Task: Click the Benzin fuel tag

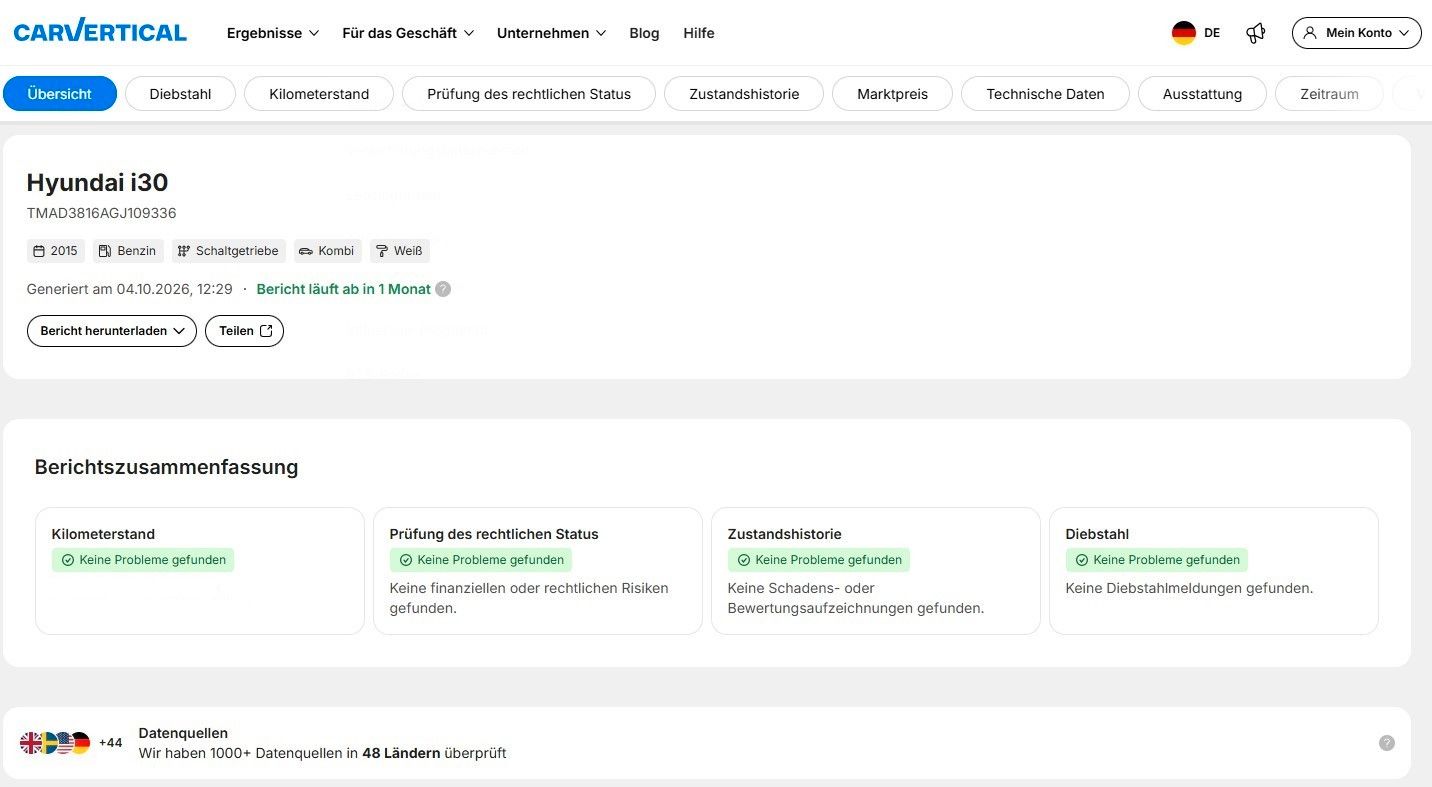Action: [x=128, y=251]
